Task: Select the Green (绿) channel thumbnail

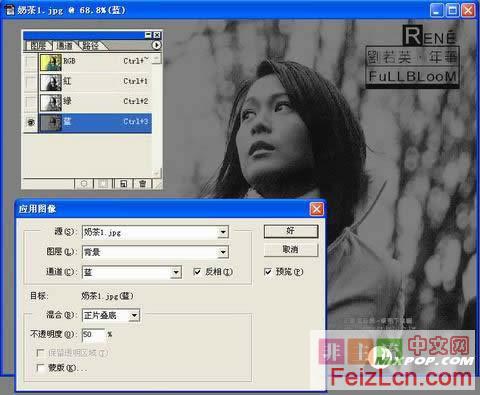Action: tap(51, 102)
